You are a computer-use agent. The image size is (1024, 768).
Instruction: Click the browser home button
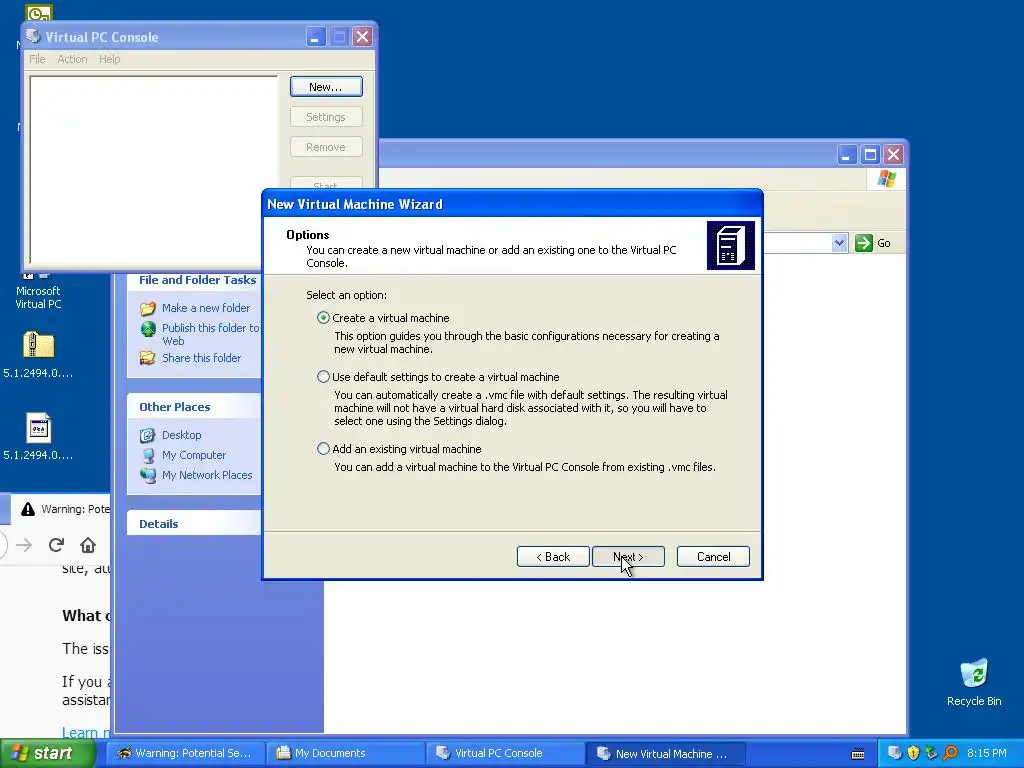[x=88, y=545]
